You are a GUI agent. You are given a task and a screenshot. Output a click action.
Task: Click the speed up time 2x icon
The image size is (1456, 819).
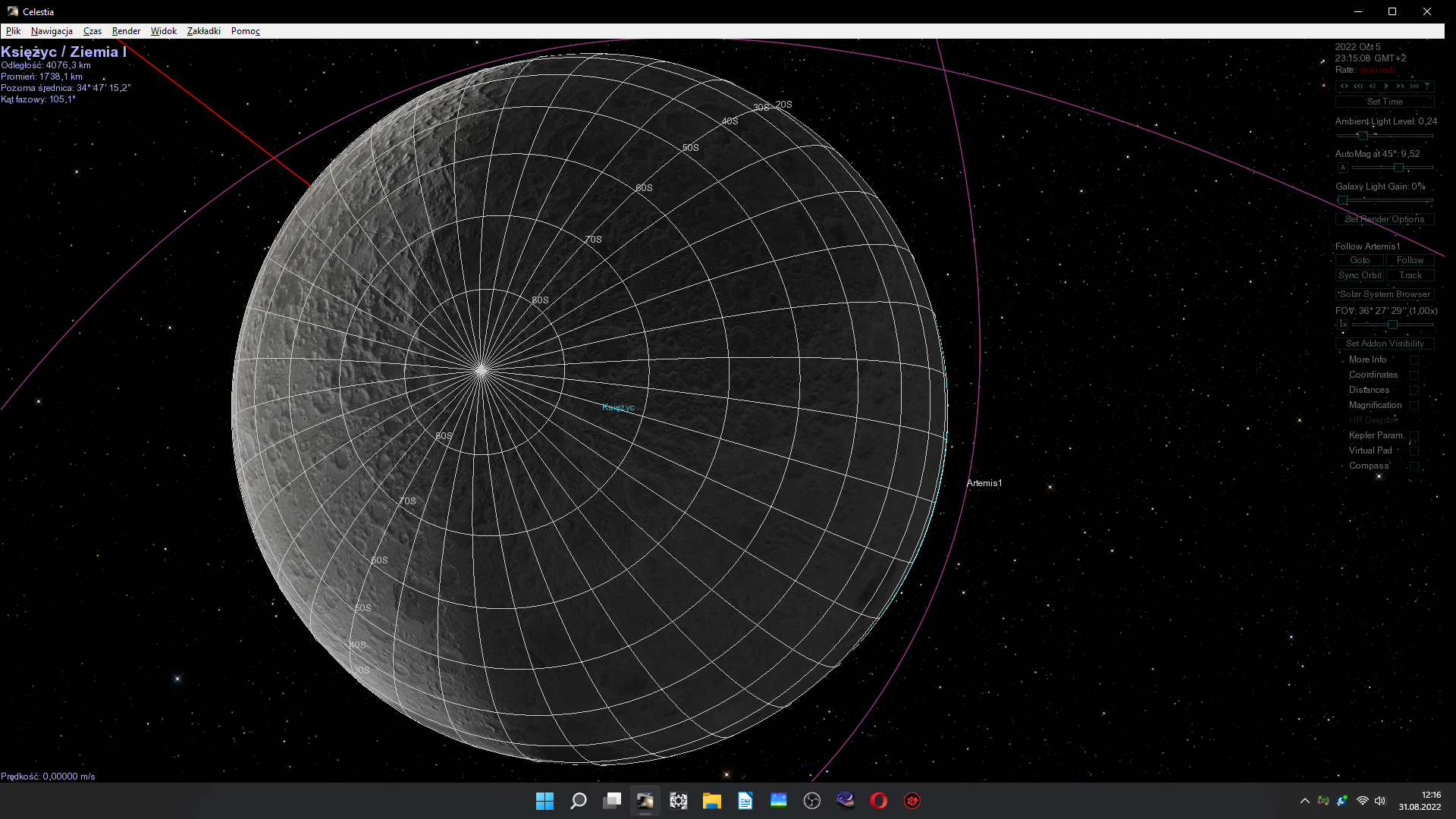pyautogui.click(x=1400, y=86)
